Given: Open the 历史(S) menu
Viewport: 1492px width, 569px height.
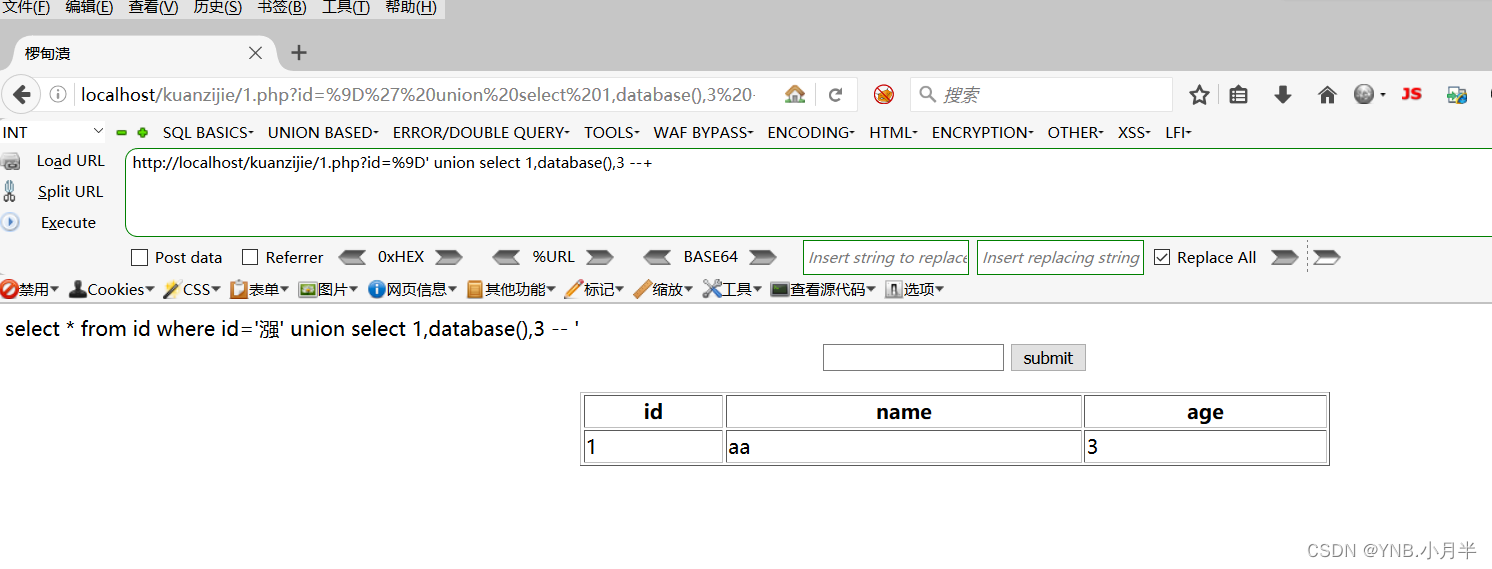Looking at the screenshot, I should tap(217, 8).
